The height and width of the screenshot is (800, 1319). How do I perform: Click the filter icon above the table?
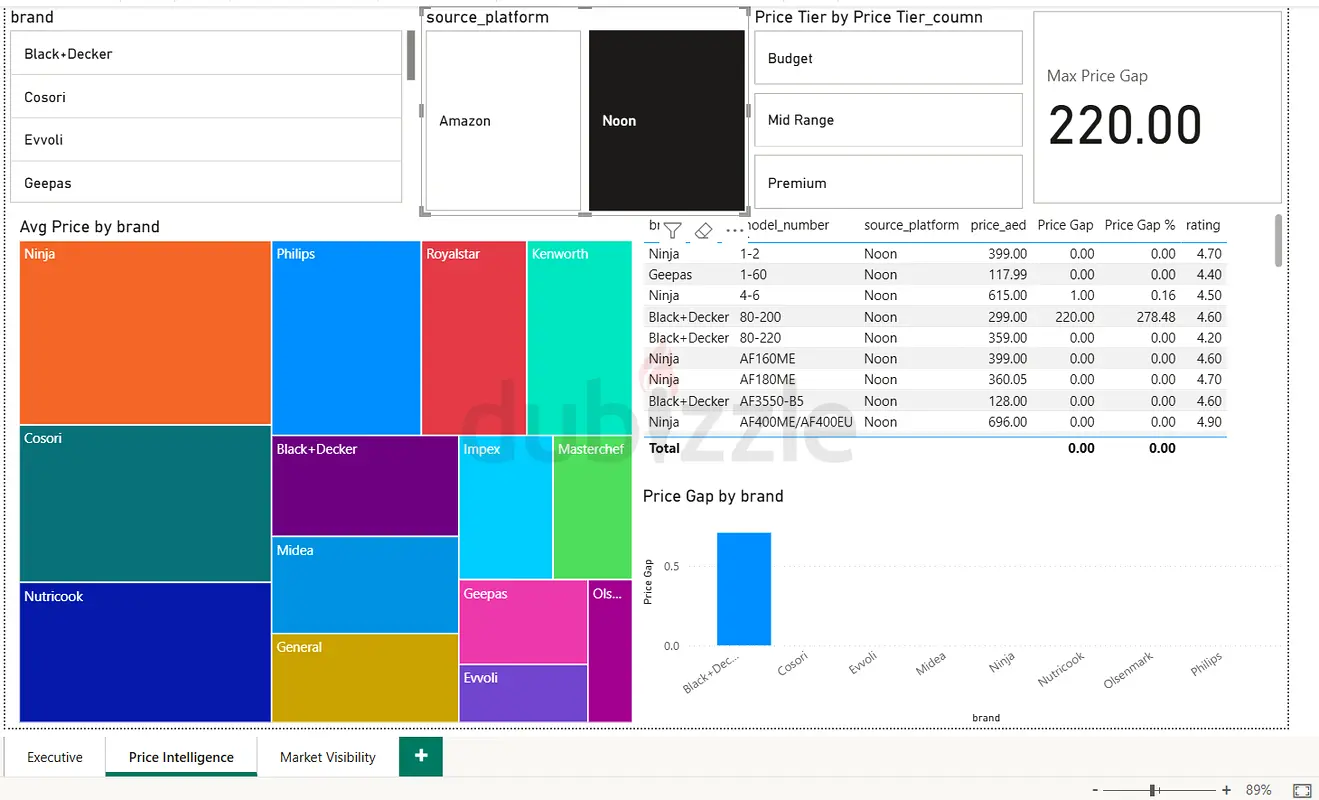pos(673,231)
